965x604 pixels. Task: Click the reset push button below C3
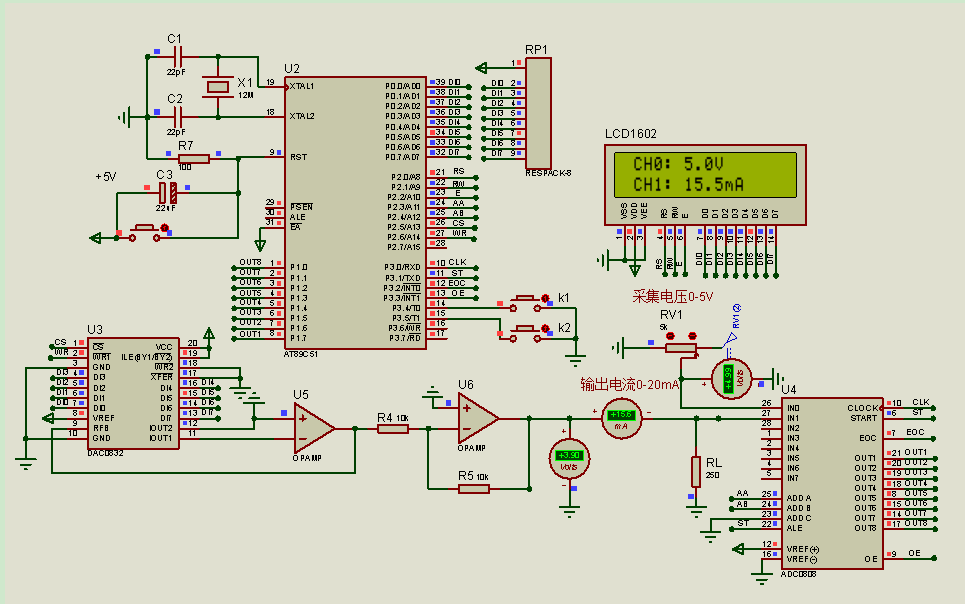tap(144, 233)
